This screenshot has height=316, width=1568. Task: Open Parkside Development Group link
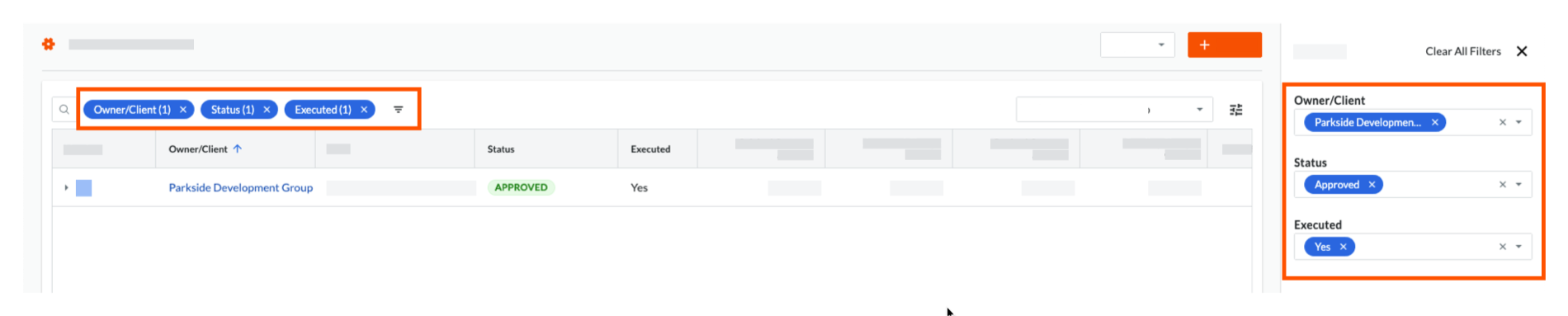point(241,188)
